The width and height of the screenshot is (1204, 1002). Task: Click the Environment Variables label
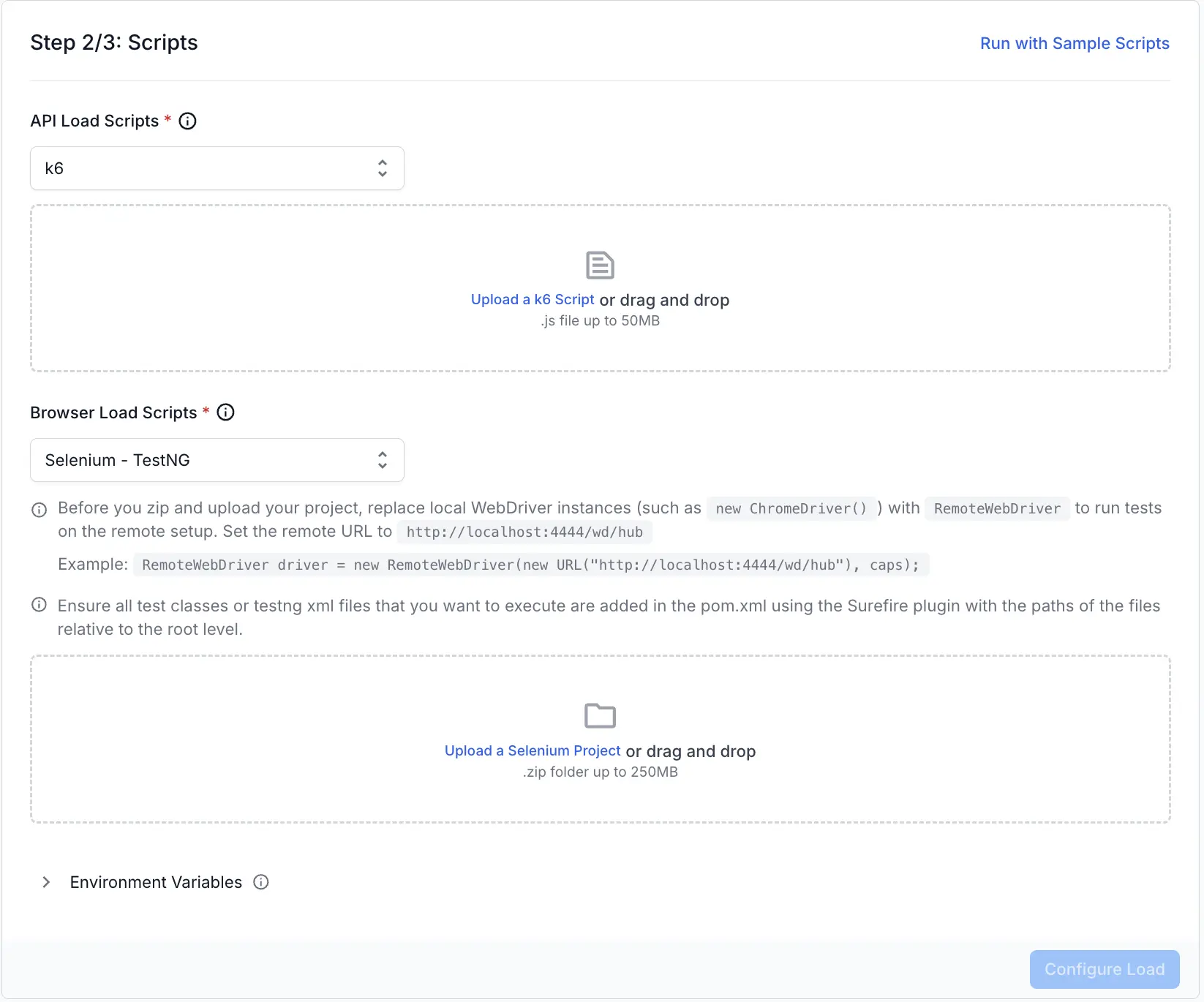(156, 882)
